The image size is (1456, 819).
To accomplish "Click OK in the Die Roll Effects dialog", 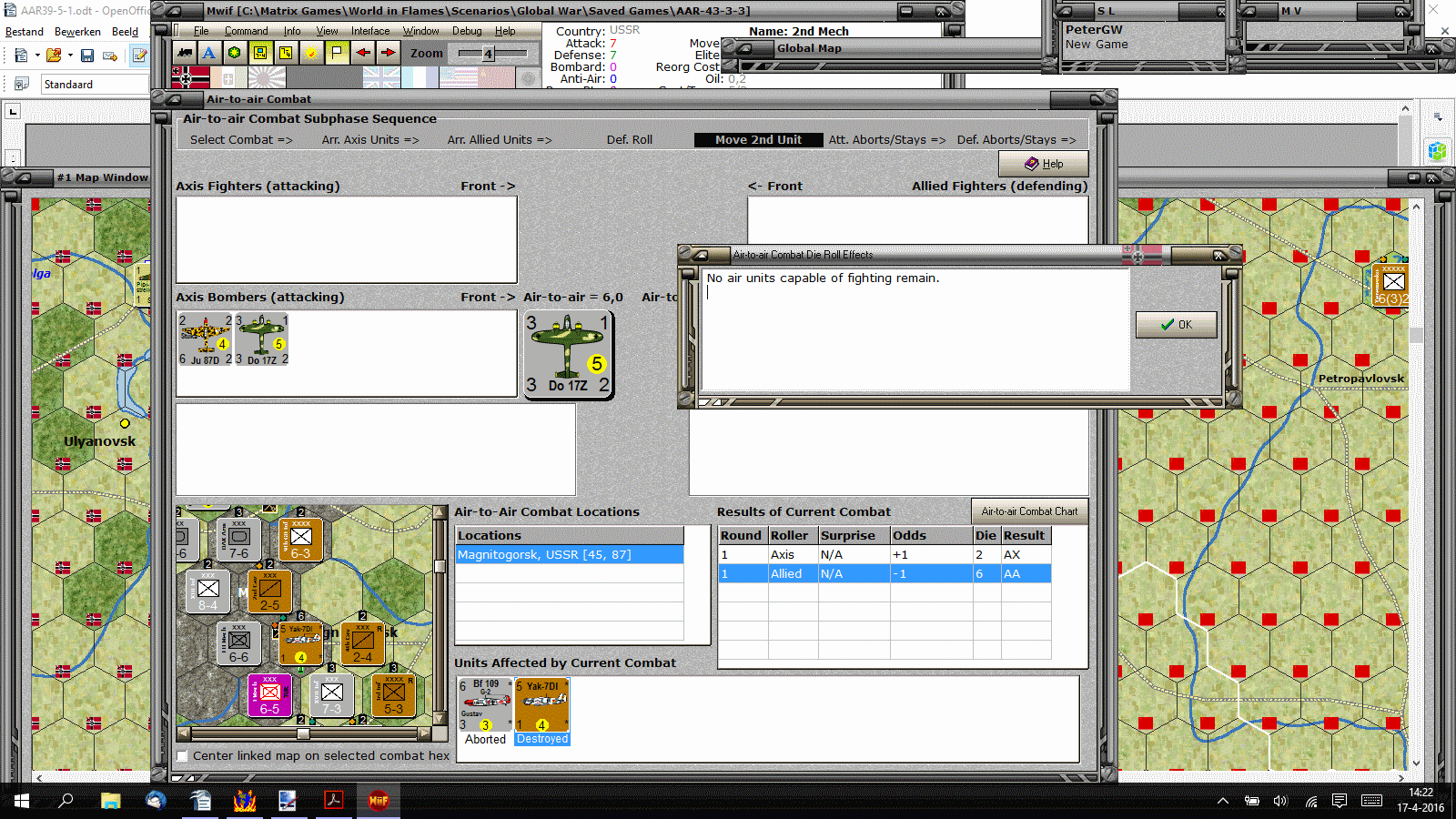I will click(x=1176, y=325).
